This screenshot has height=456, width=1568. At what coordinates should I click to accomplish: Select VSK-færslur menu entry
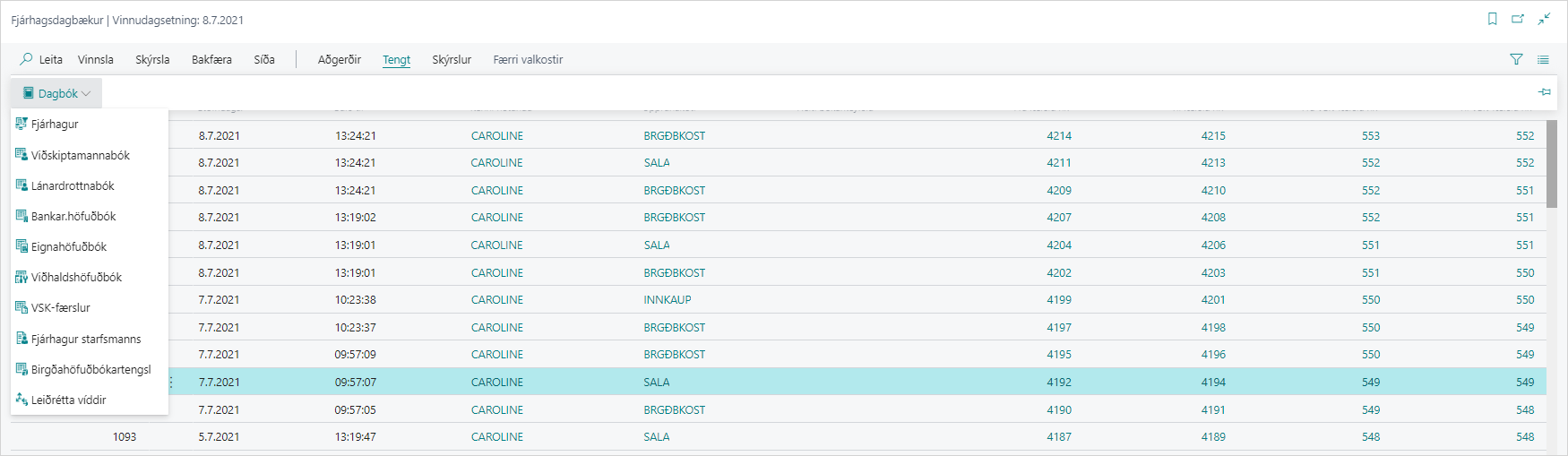[x=60, y=308]
